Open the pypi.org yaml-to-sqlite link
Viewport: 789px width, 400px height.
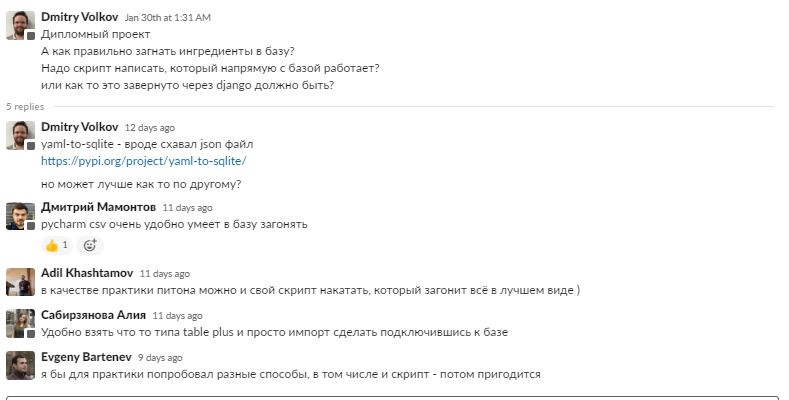coord(143,161)
